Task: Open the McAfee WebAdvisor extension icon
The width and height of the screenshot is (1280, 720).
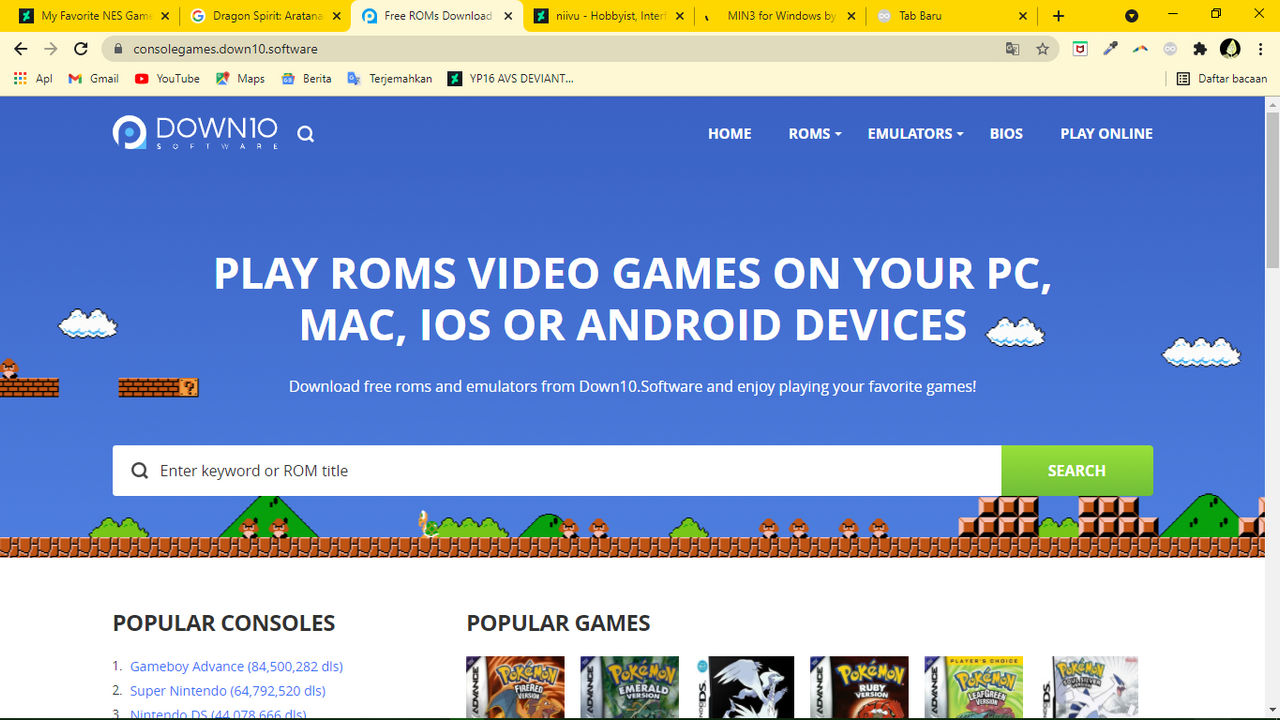Action: tap(1080, 48)
